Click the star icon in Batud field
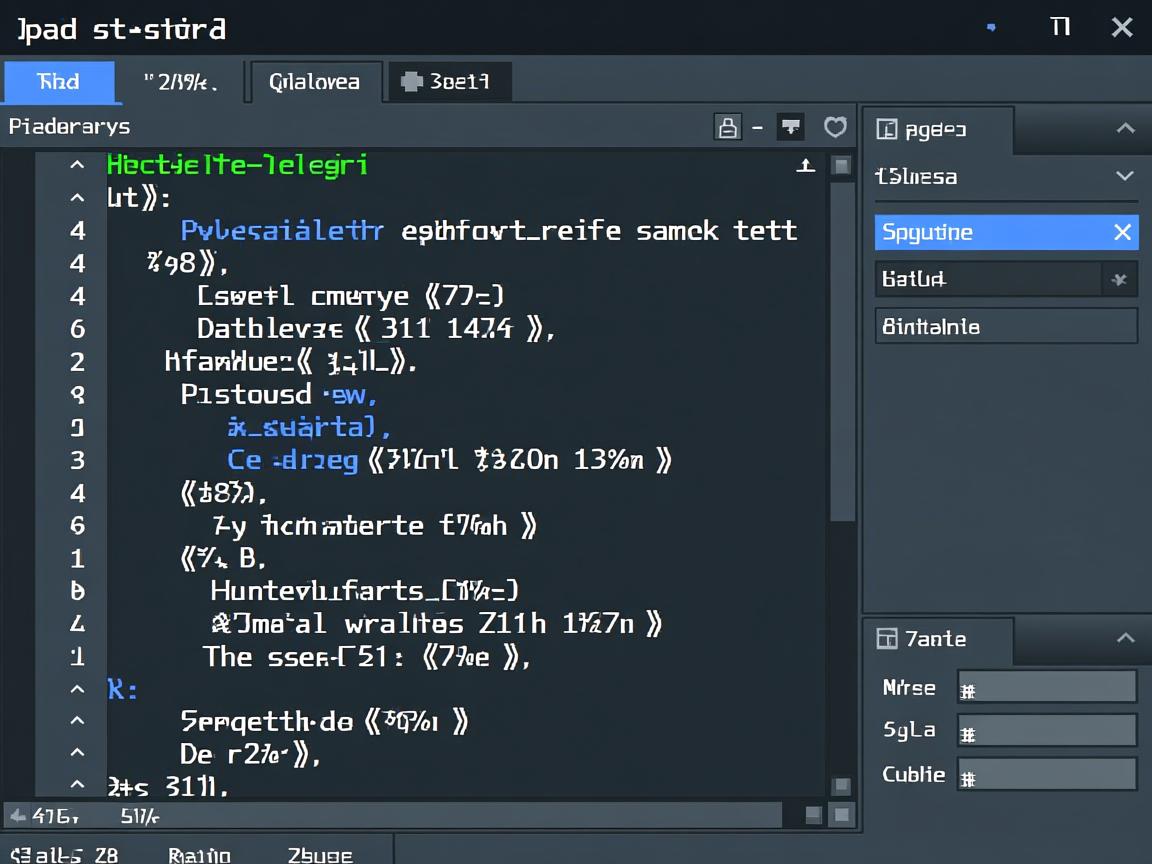Viewport: 1152px width, 864px height. click(1119, 280)
